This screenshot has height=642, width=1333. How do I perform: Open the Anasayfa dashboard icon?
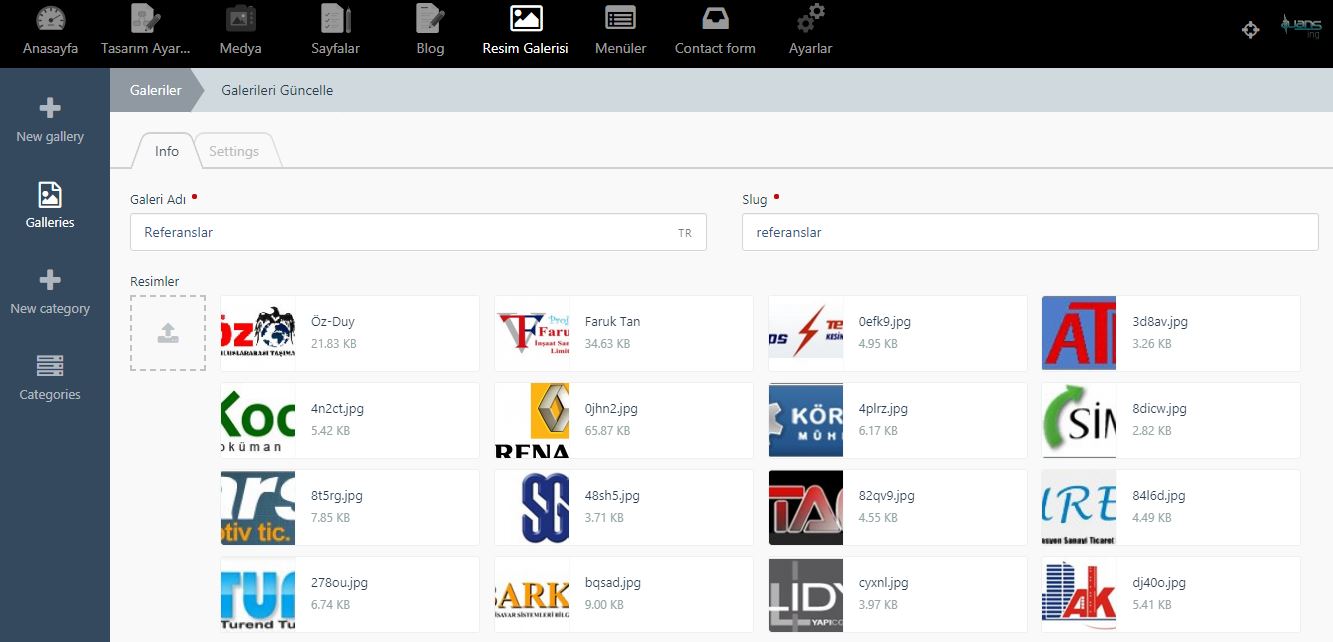click(x=50, y=19)
